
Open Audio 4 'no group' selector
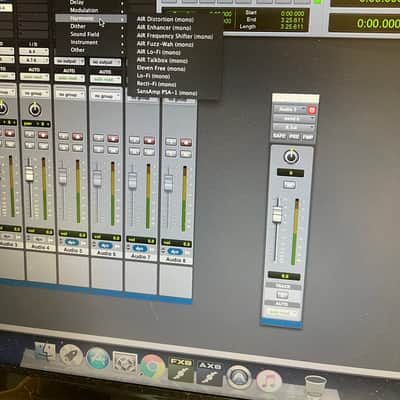(34, 94)
